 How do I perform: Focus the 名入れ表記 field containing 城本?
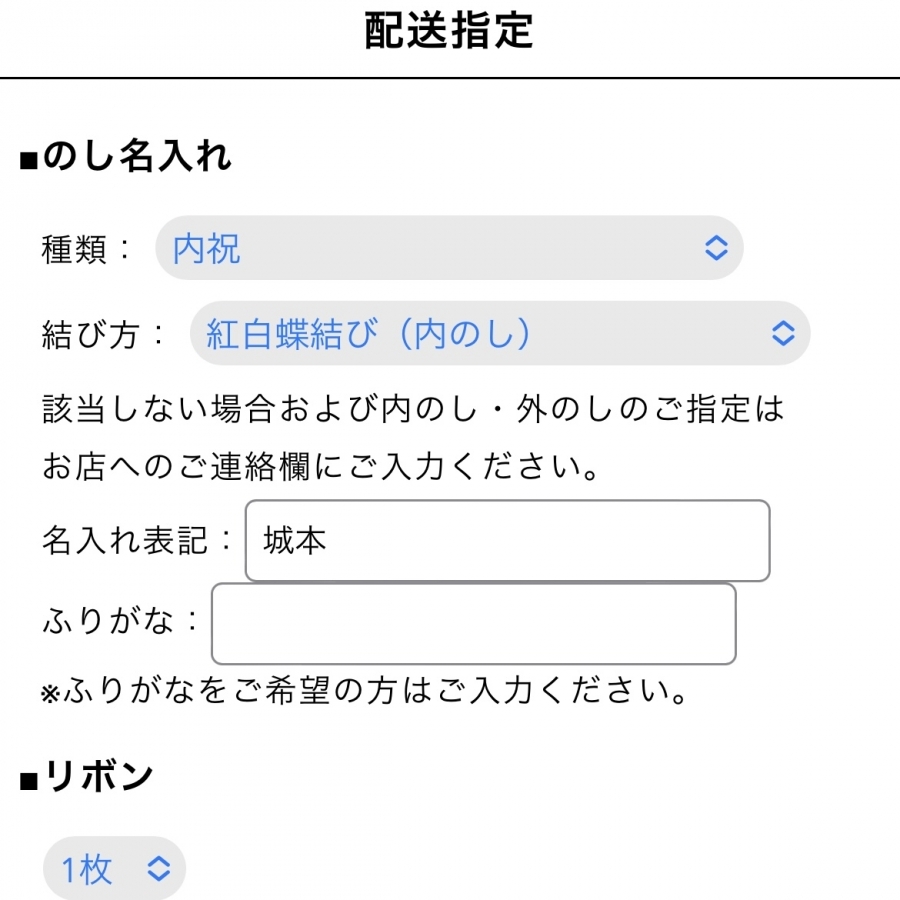(x=507, y=541)
